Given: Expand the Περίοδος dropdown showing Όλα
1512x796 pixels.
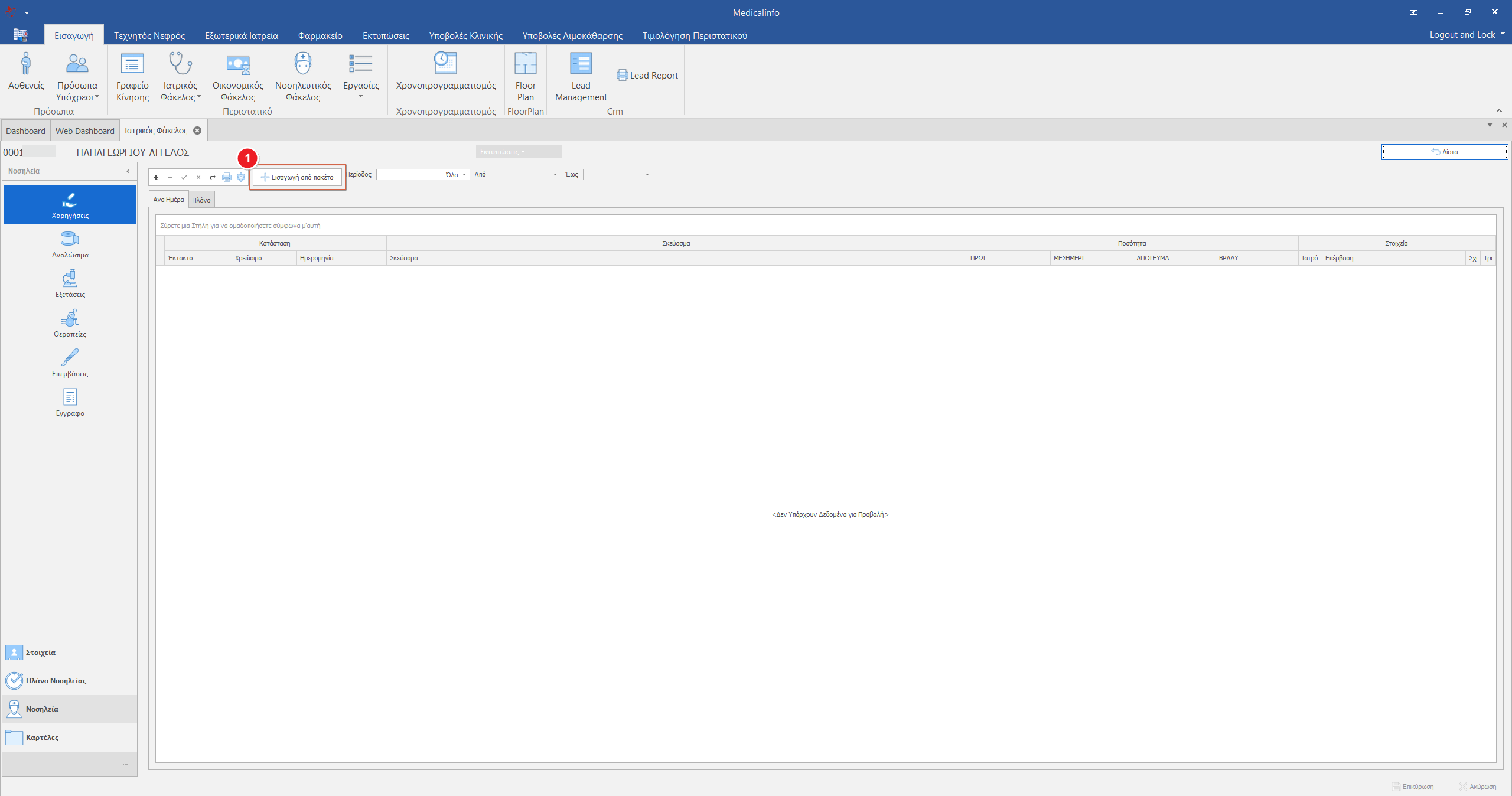Looking at the screenshot, I should coord(465,175).
